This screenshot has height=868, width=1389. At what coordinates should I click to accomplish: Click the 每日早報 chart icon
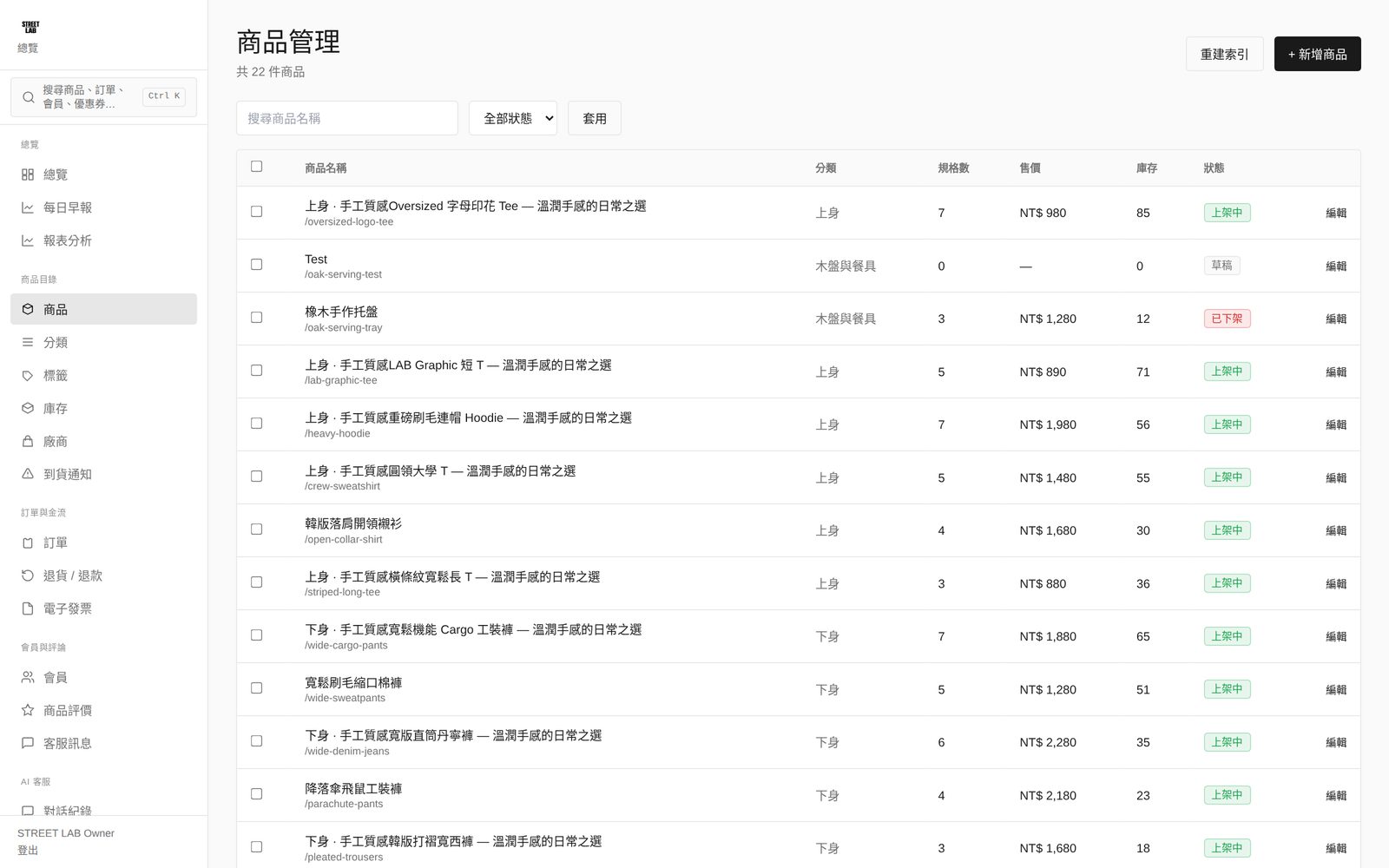pyautogui.click(x=28, y=207)
